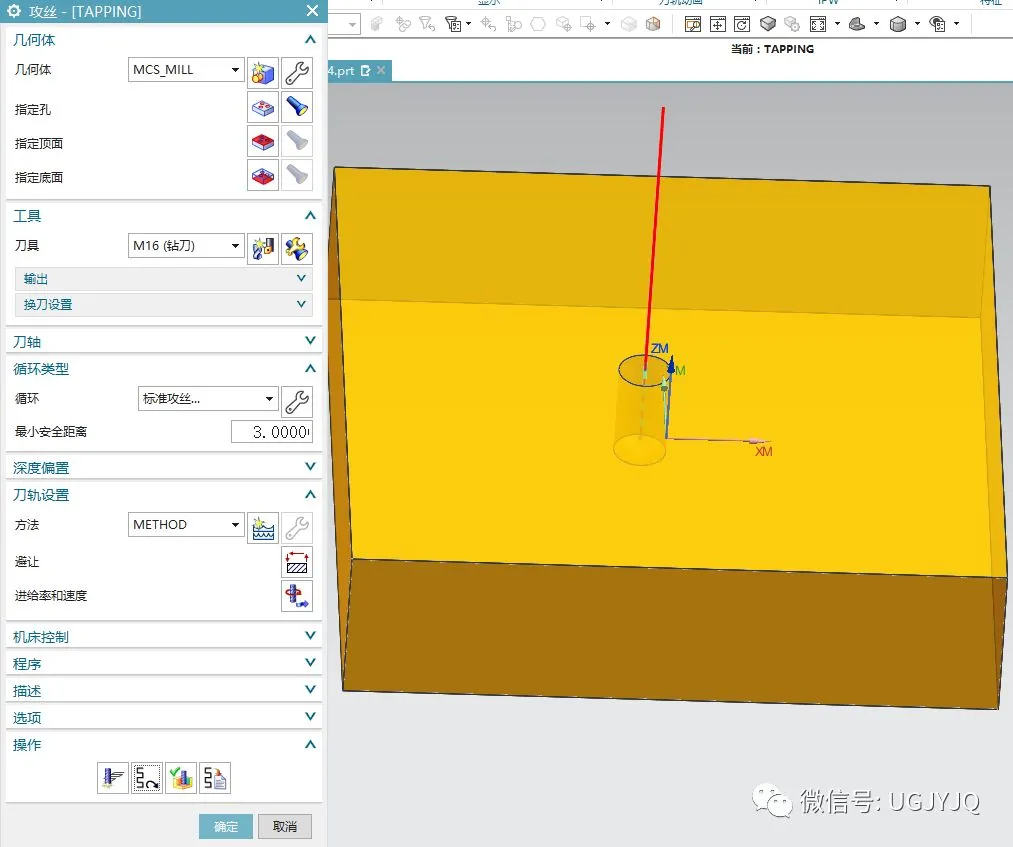Cancel the dialog with 取消
1013x847 pixels.
tap(285, 826)
